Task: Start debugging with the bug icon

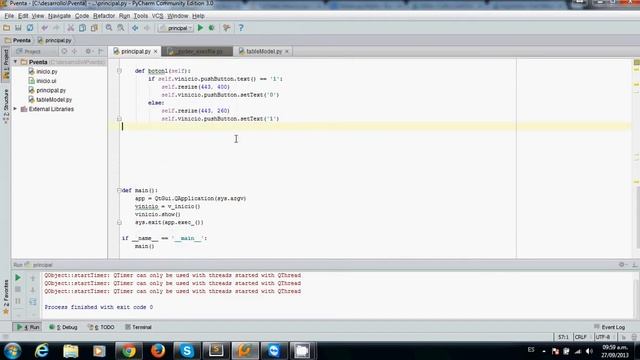Action: point(212,28)
